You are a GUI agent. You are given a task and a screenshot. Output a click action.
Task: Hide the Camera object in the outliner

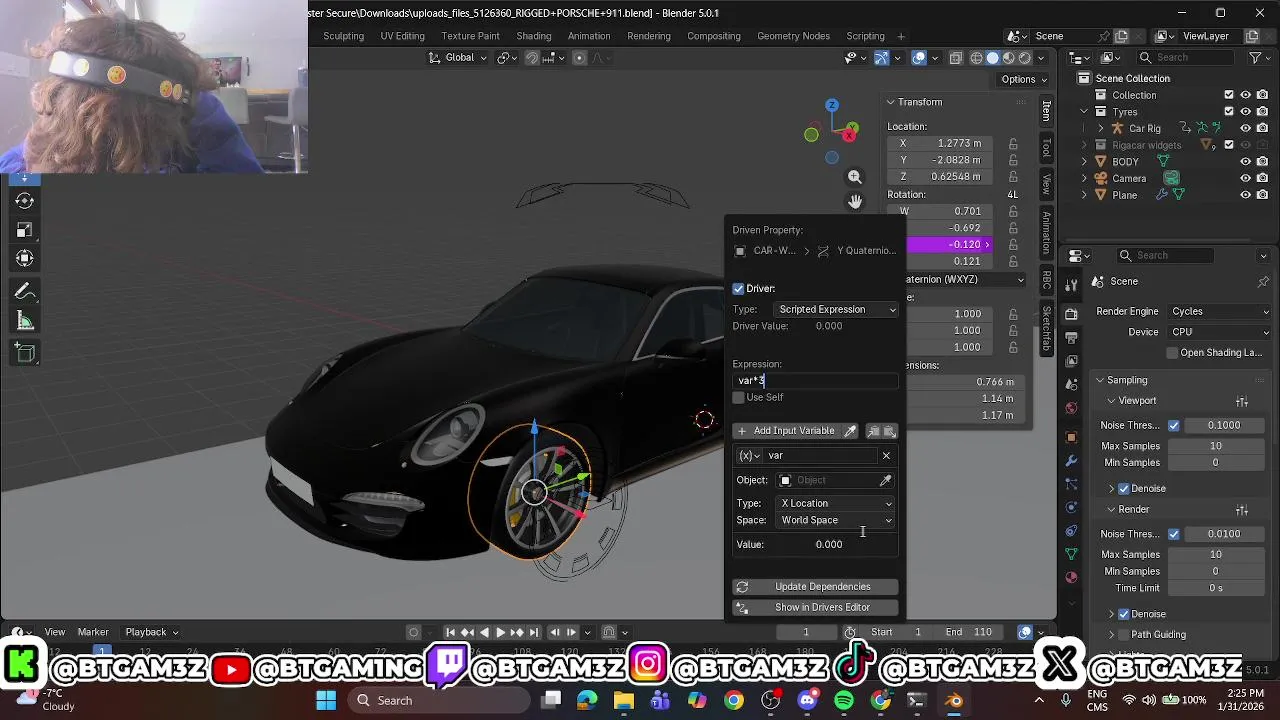point(1246,178)
